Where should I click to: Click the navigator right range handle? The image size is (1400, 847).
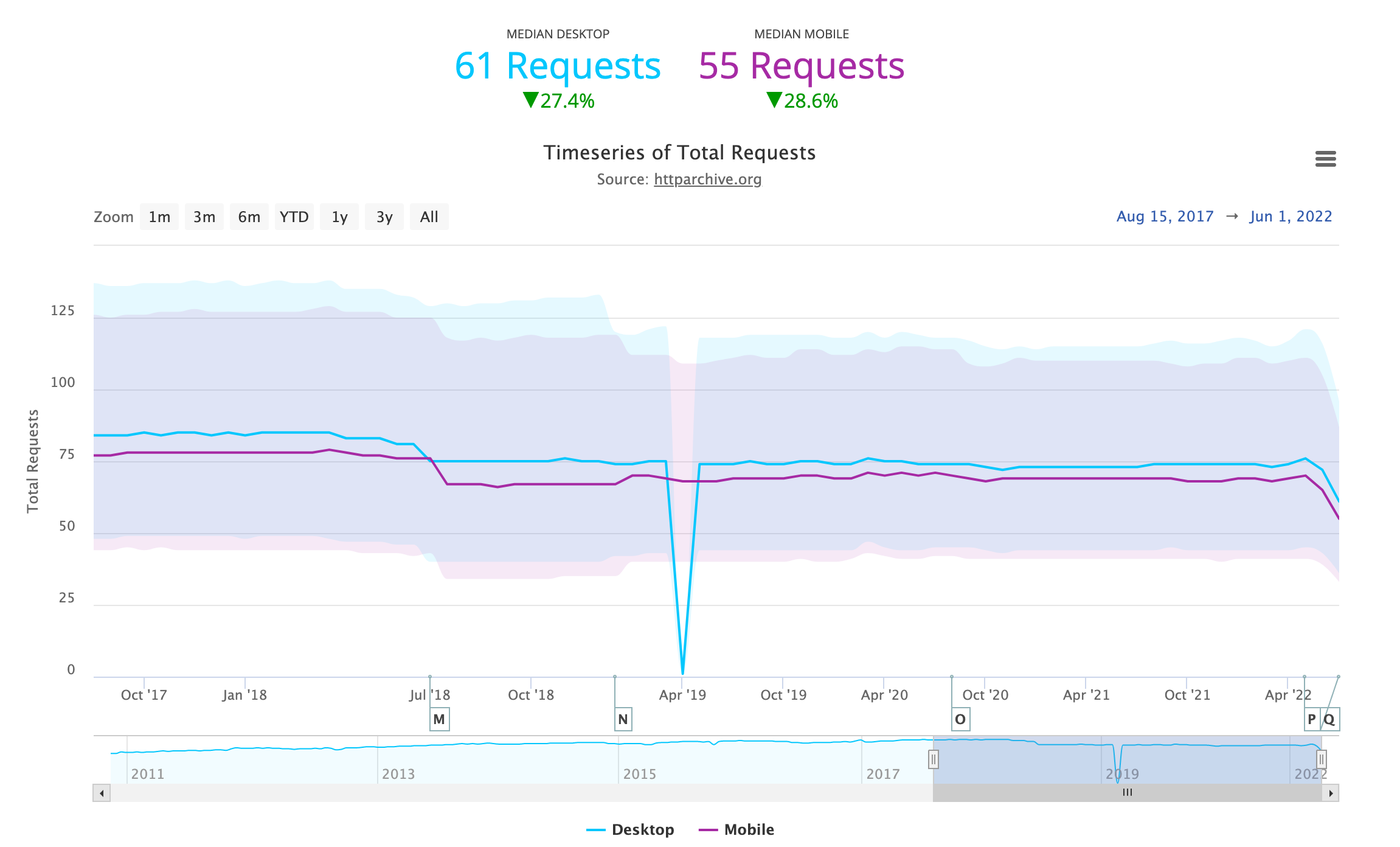point(1321,759)
